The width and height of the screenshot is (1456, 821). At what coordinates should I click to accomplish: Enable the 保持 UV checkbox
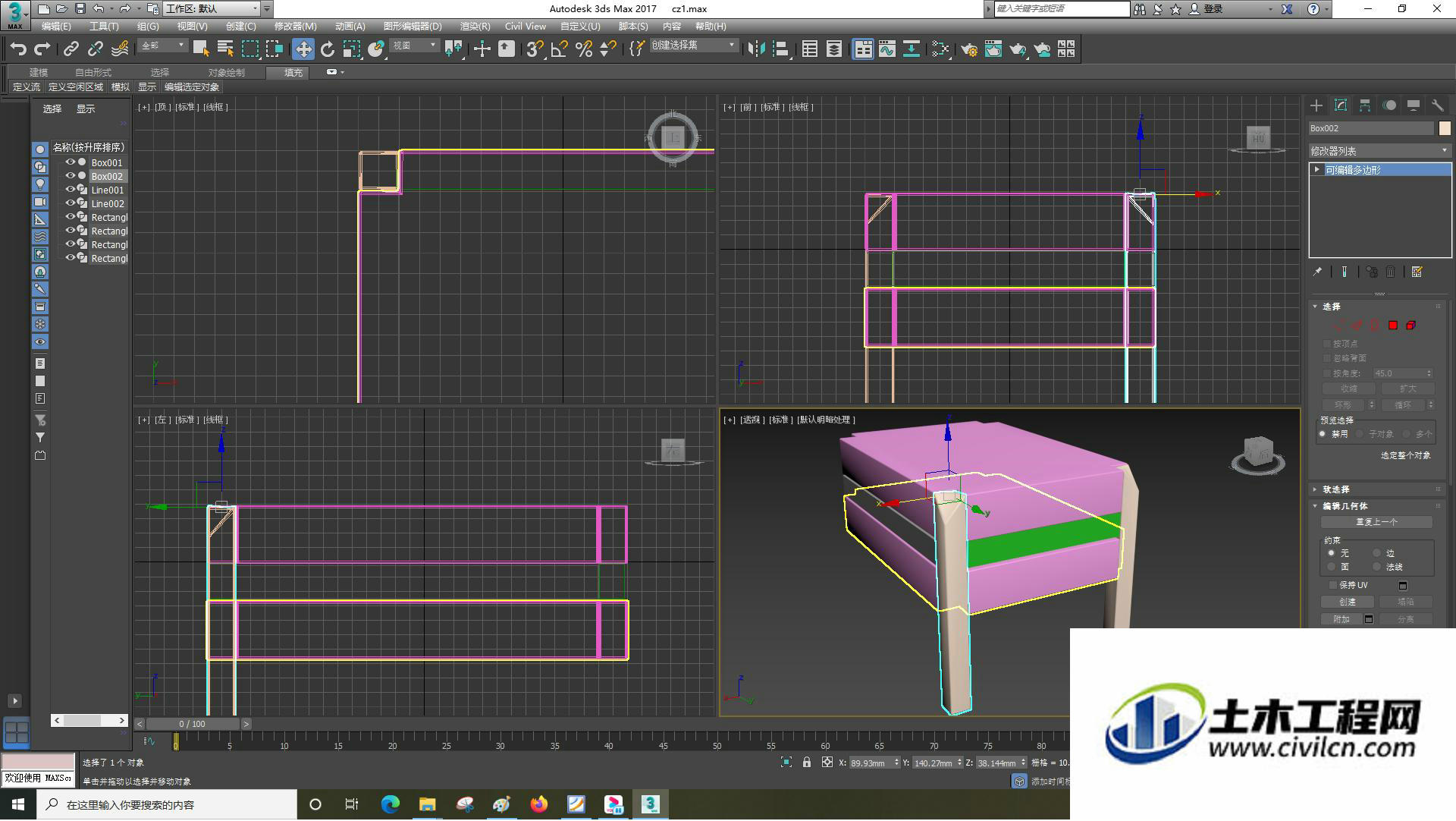(x=1333, y=585)
